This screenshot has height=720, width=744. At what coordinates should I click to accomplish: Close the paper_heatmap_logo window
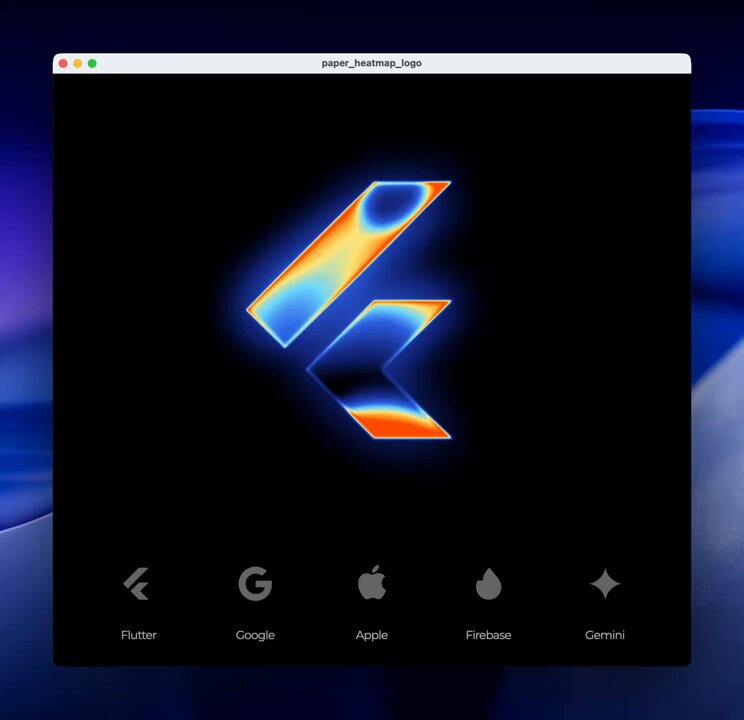(63, 63)
